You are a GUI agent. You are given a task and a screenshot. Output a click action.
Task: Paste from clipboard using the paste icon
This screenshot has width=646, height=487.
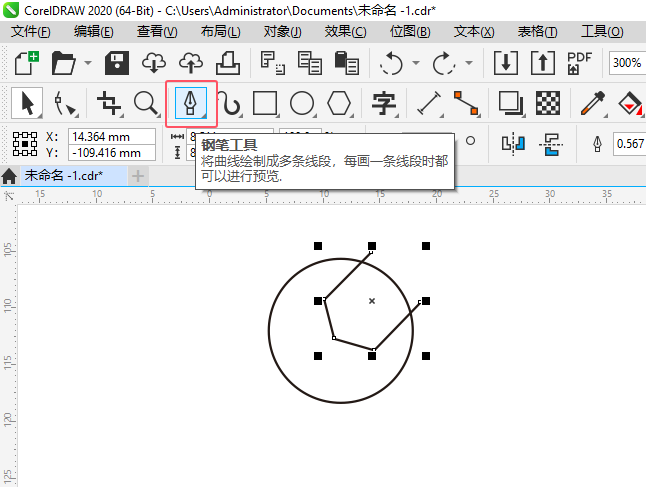point(346,63)
